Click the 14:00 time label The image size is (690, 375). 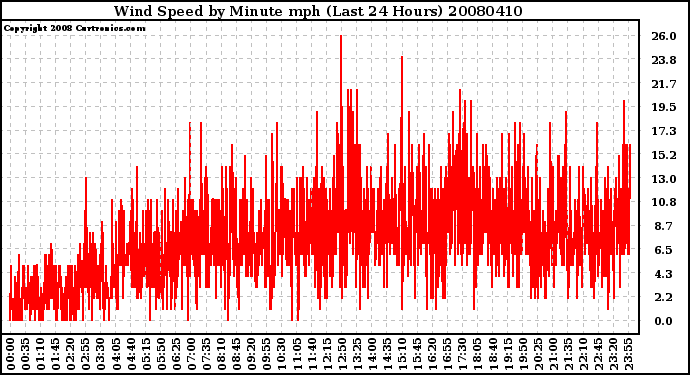pyautogui.click(x=372, y=354)
